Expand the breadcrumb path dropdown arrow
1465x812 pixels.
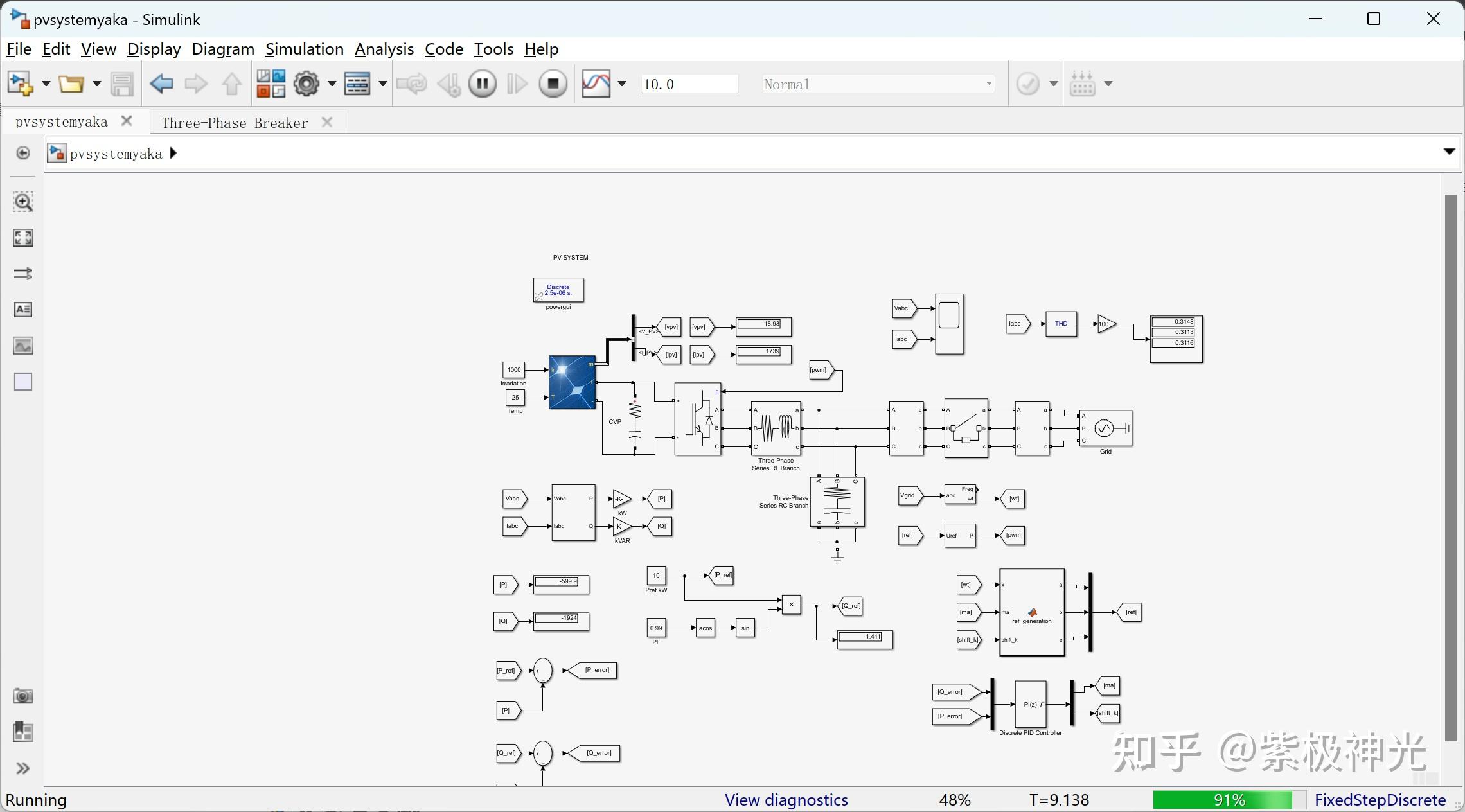pyautogui.click(x=1449, y=152)
